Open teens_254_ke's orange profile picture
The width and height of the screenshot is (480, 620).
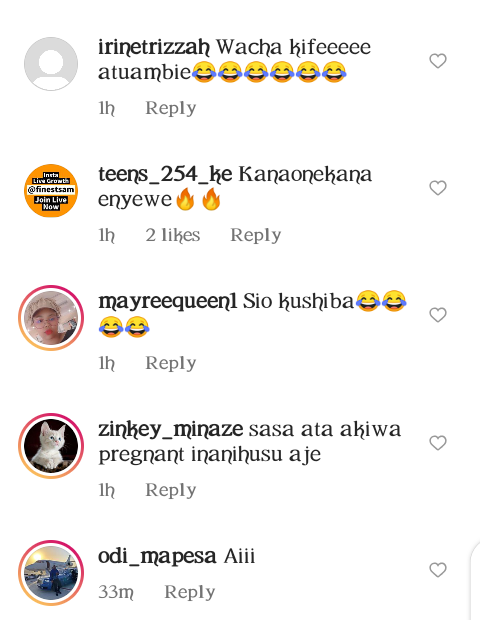click(x=51, y=191)
